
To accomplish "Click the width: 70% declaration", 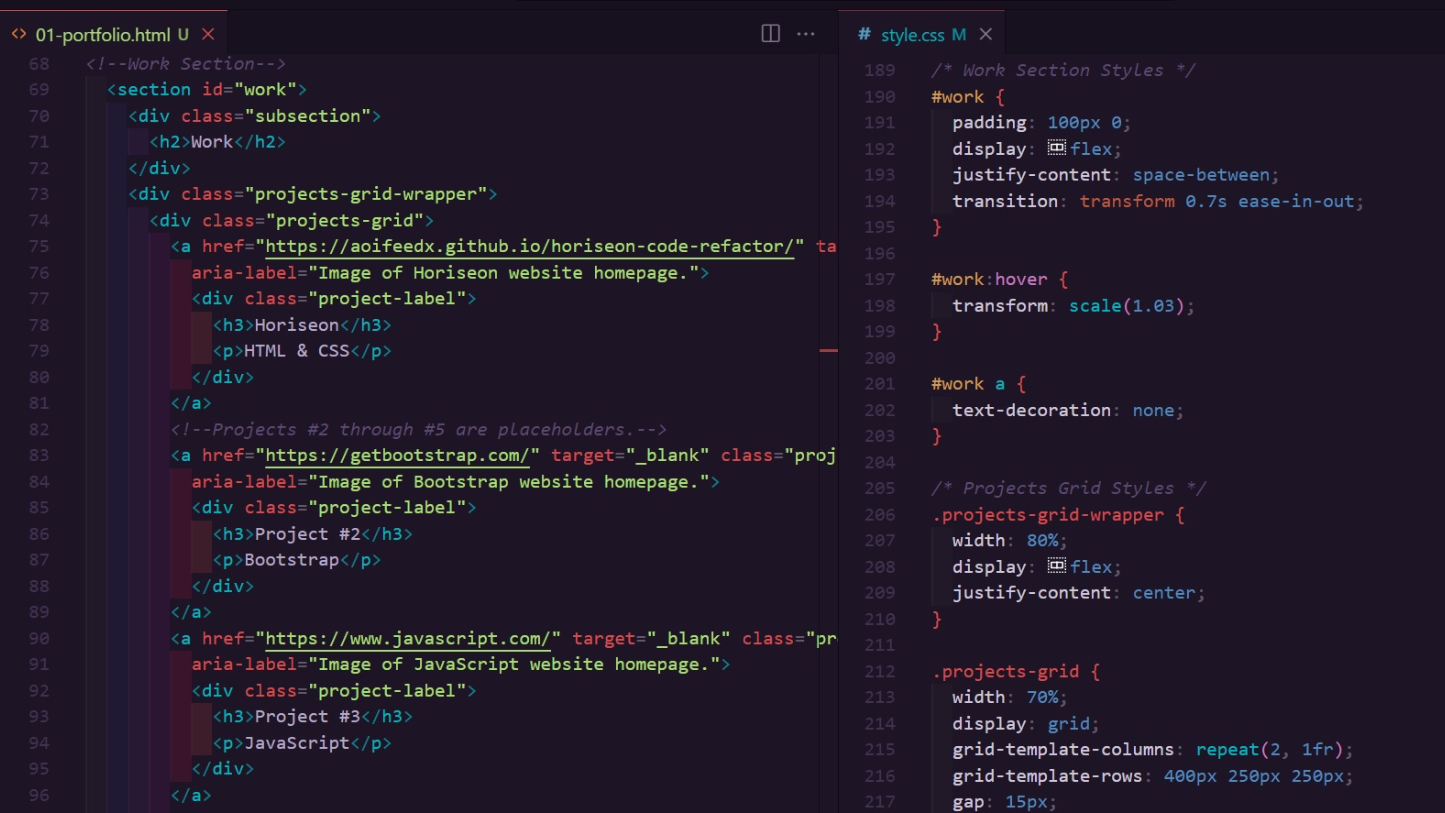I will [1010, 697].
